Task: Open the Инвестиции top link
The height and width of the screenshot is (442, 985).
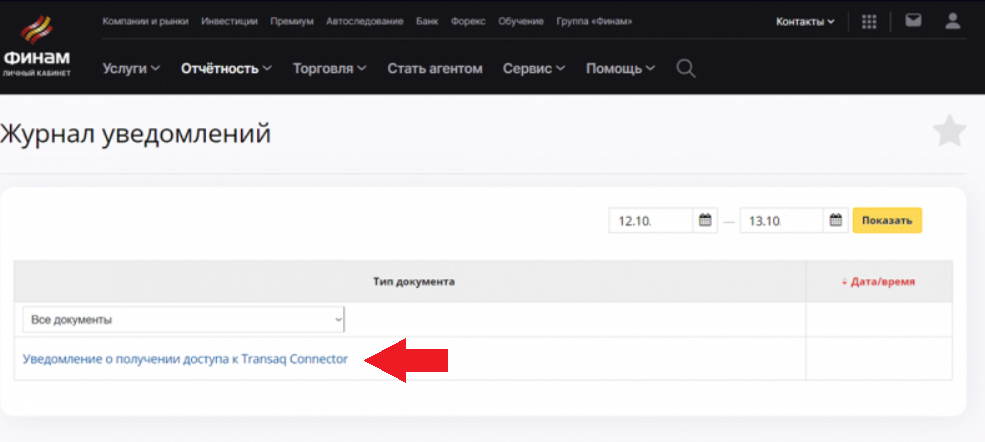Action: pos(229,21)
